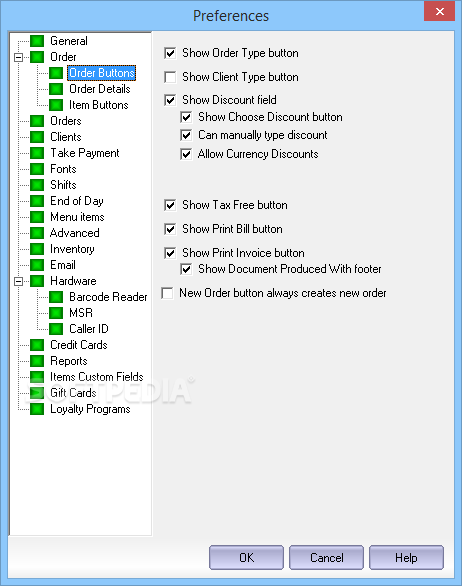Screen dimensions: 462x586
Task: Click the green icon beside Shifts
Action: [37, 185]
